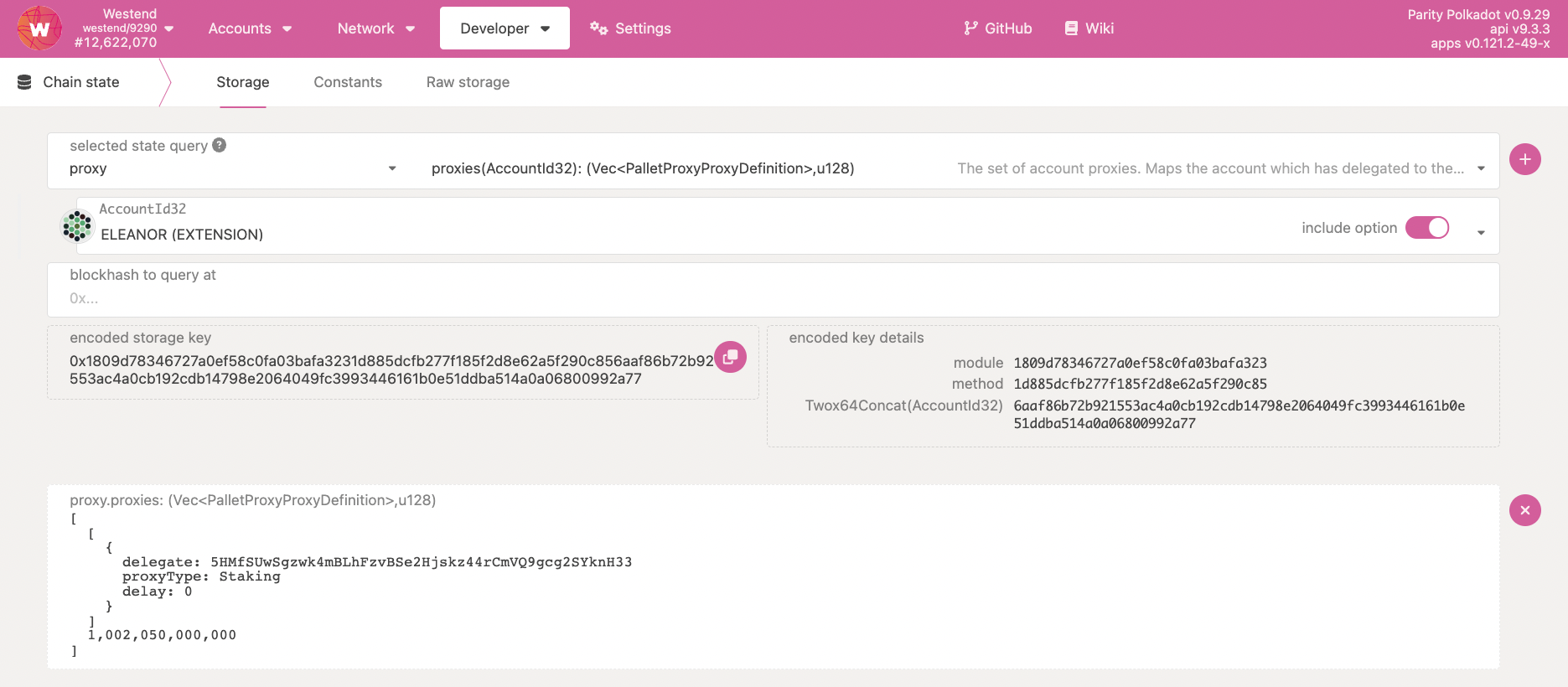Click the deposit value 1,002,050,000,000
The image size is (1568, 687).
coord(163,635)
